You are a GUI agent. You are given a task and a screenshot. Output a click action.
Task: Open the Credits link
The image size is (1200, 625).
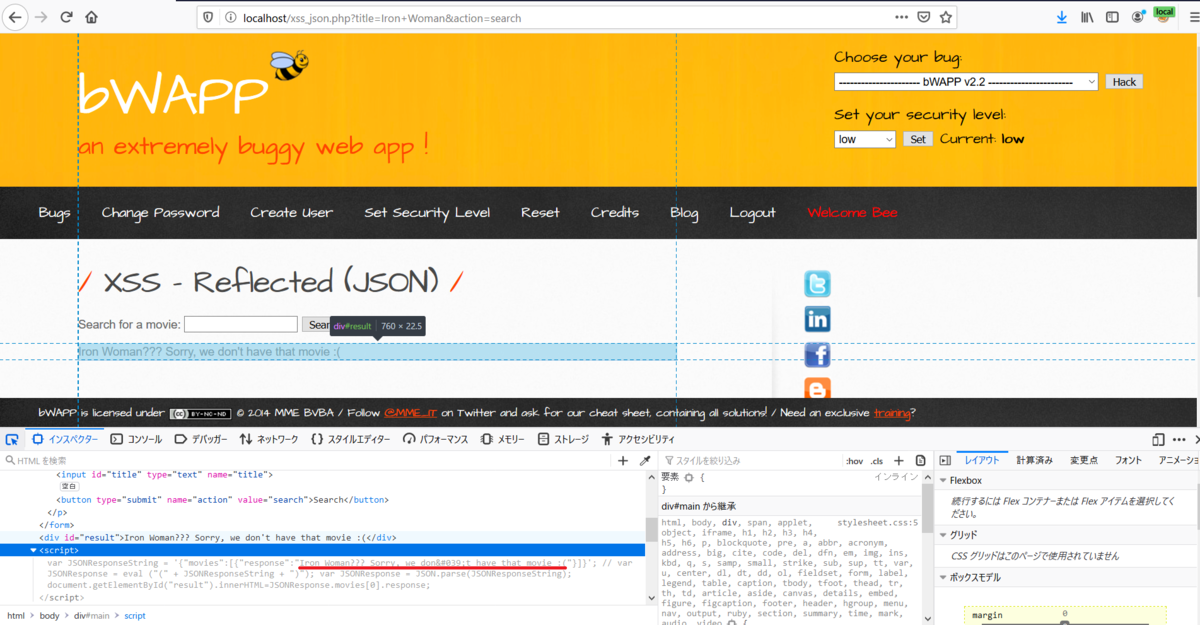[x=614, y=212]
